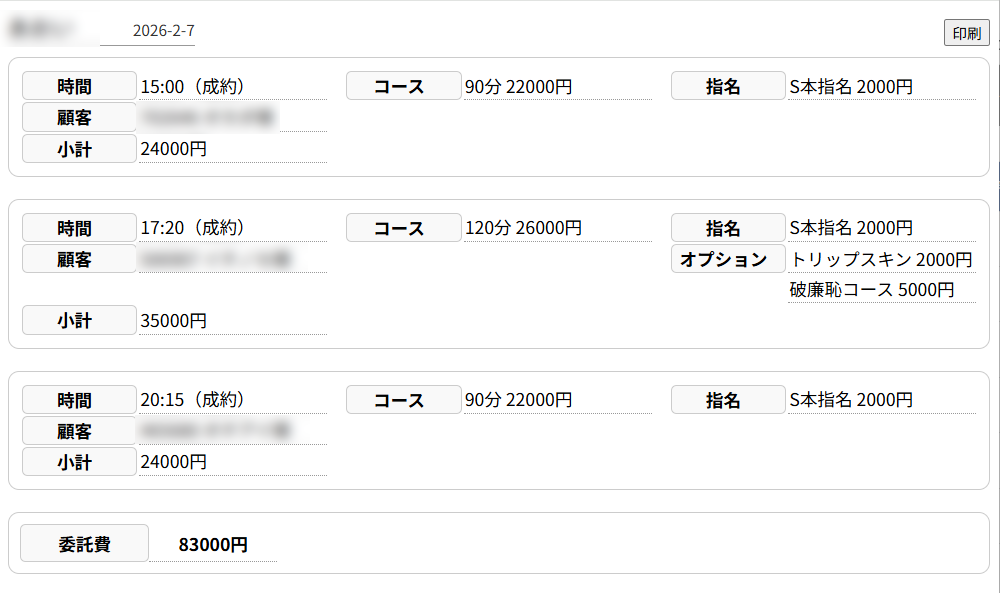Click the 120分 26000円 course field
Viewport: 1000px width, 593px height.
557,228
